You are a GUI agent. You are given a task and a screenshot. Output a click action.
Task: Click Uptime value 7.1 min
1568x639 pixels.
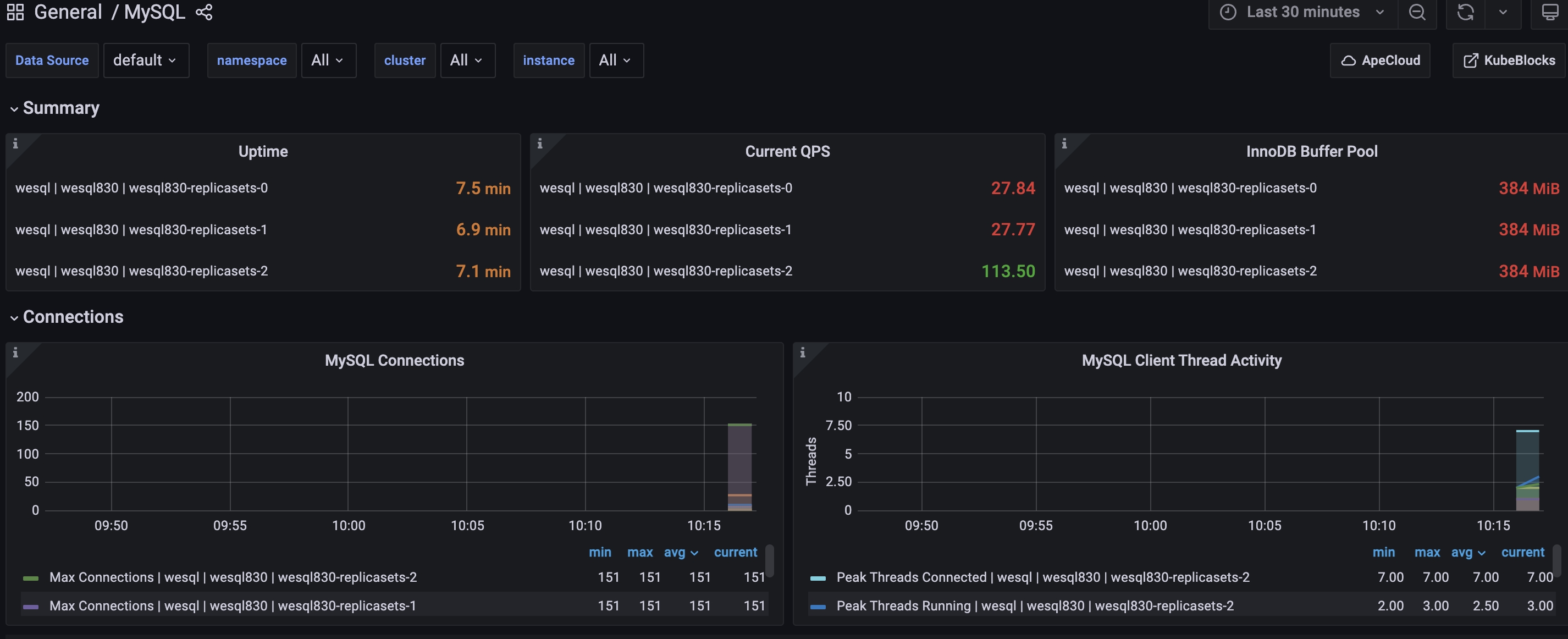[483, 271]
